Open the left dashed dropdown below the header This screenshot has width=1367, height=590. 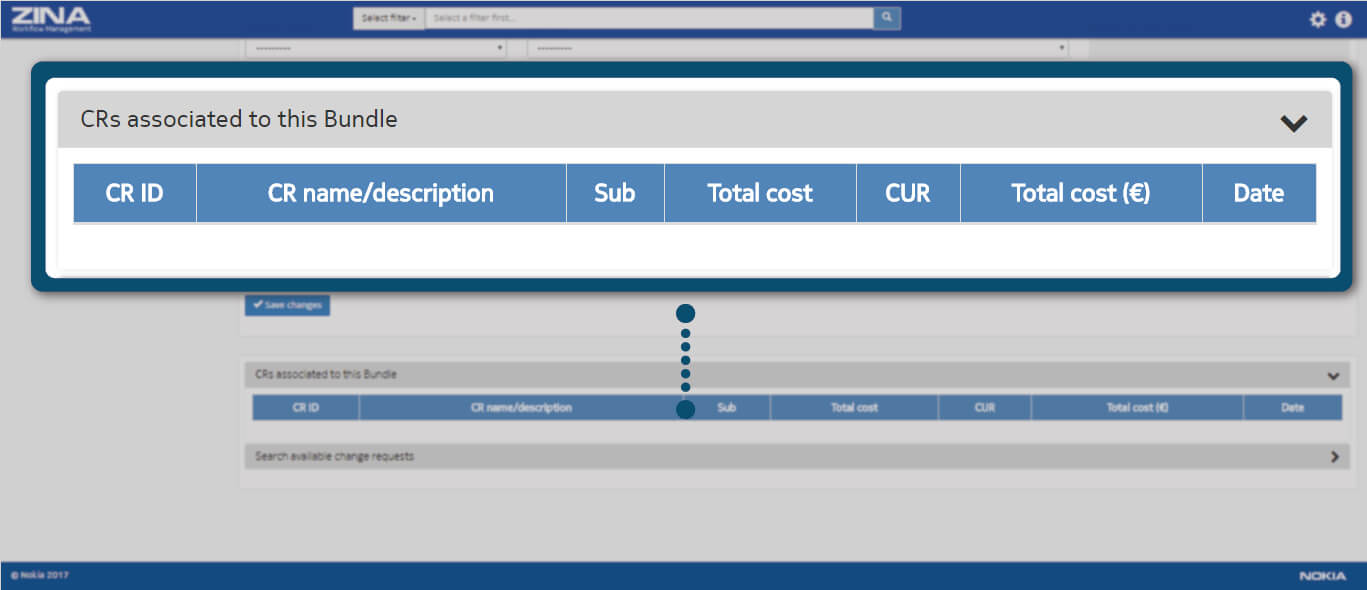click(376, 48)
